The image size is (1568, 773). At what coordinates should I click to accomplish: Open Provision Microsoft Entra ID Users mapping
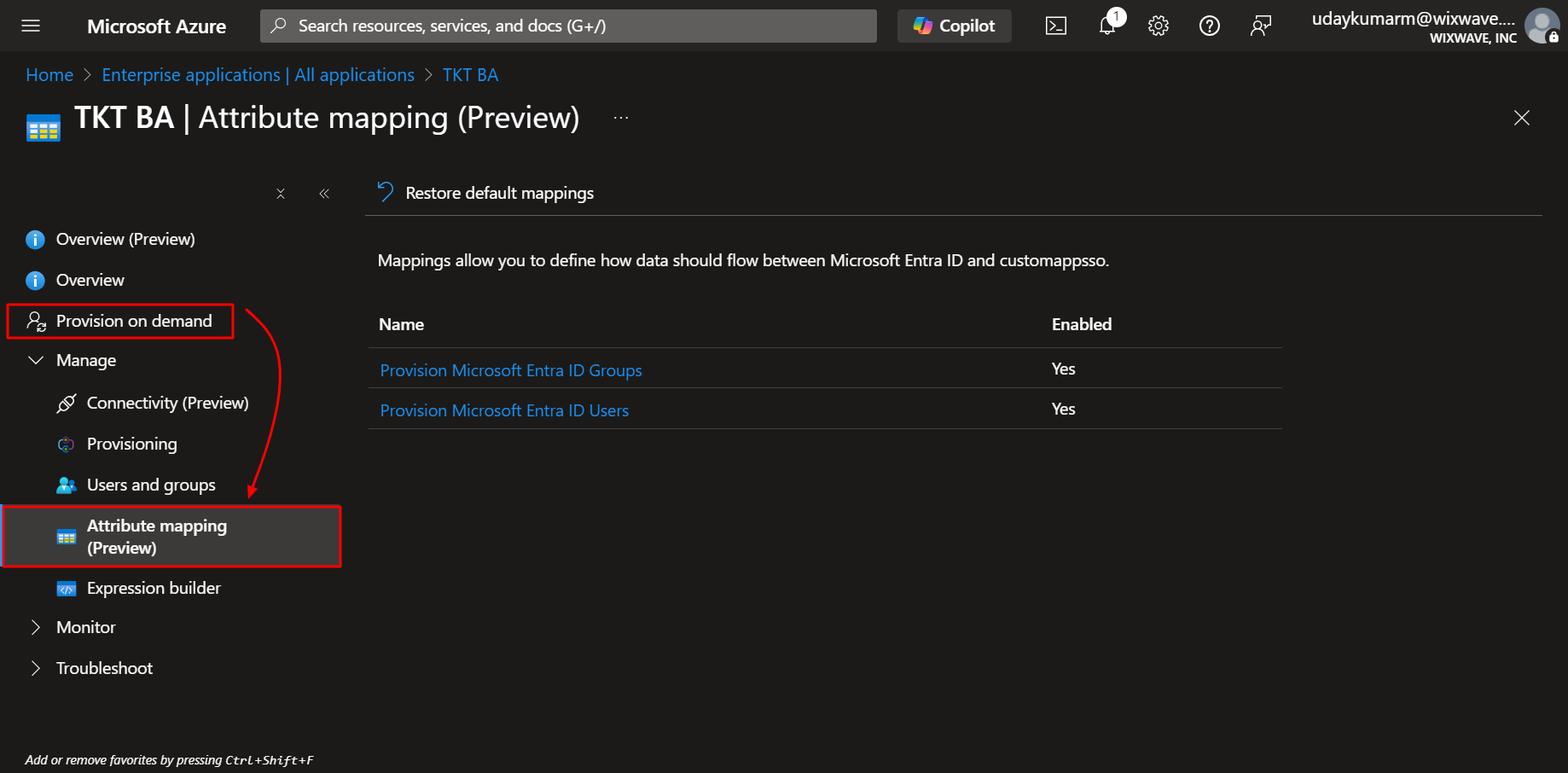point(504,410)
